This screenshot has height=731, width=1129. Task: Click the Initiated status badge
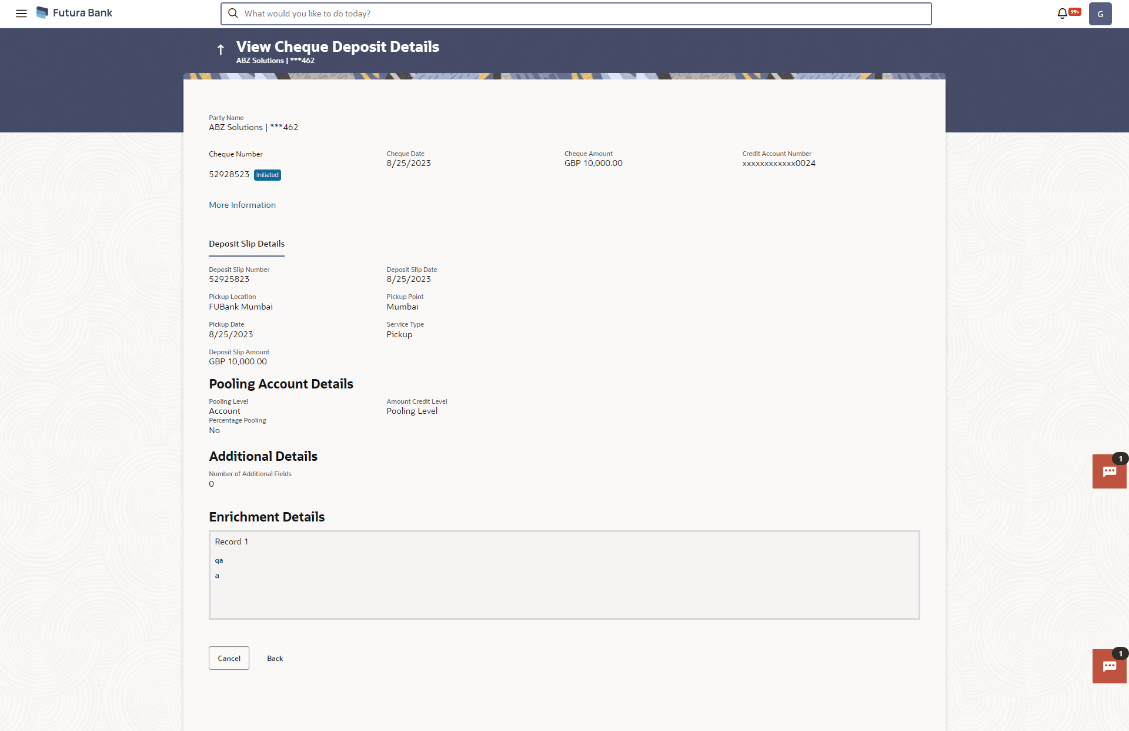coord(267,175)
